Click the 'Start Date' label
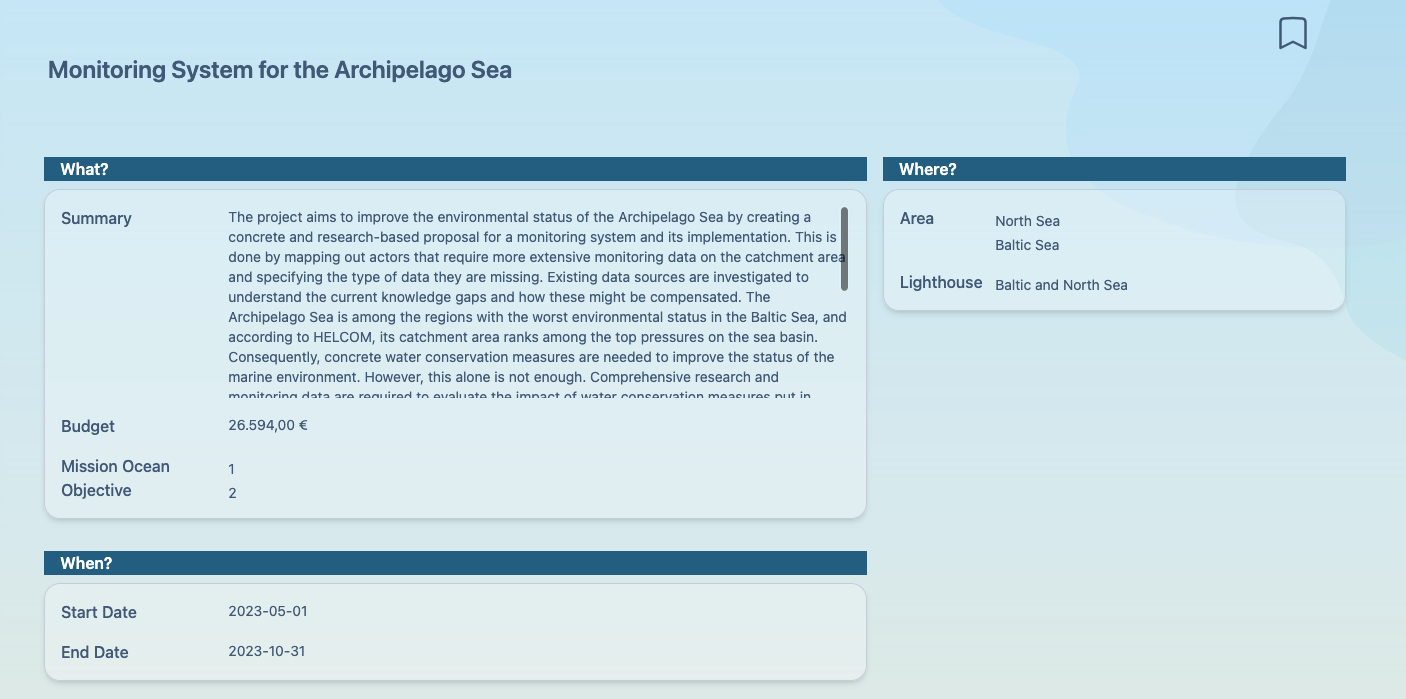The width and height of the screenshot is (1406, 699). pyautogui.click(x=99, y=612)
